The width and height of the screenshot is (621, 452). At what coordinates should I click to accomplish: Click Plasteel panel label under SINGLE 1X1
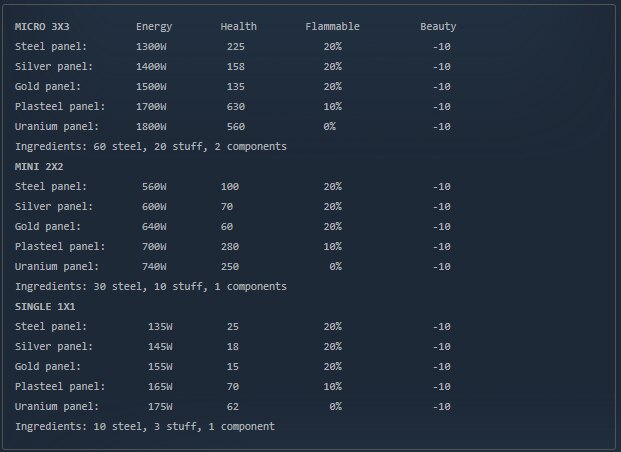(x=60, y=387)
